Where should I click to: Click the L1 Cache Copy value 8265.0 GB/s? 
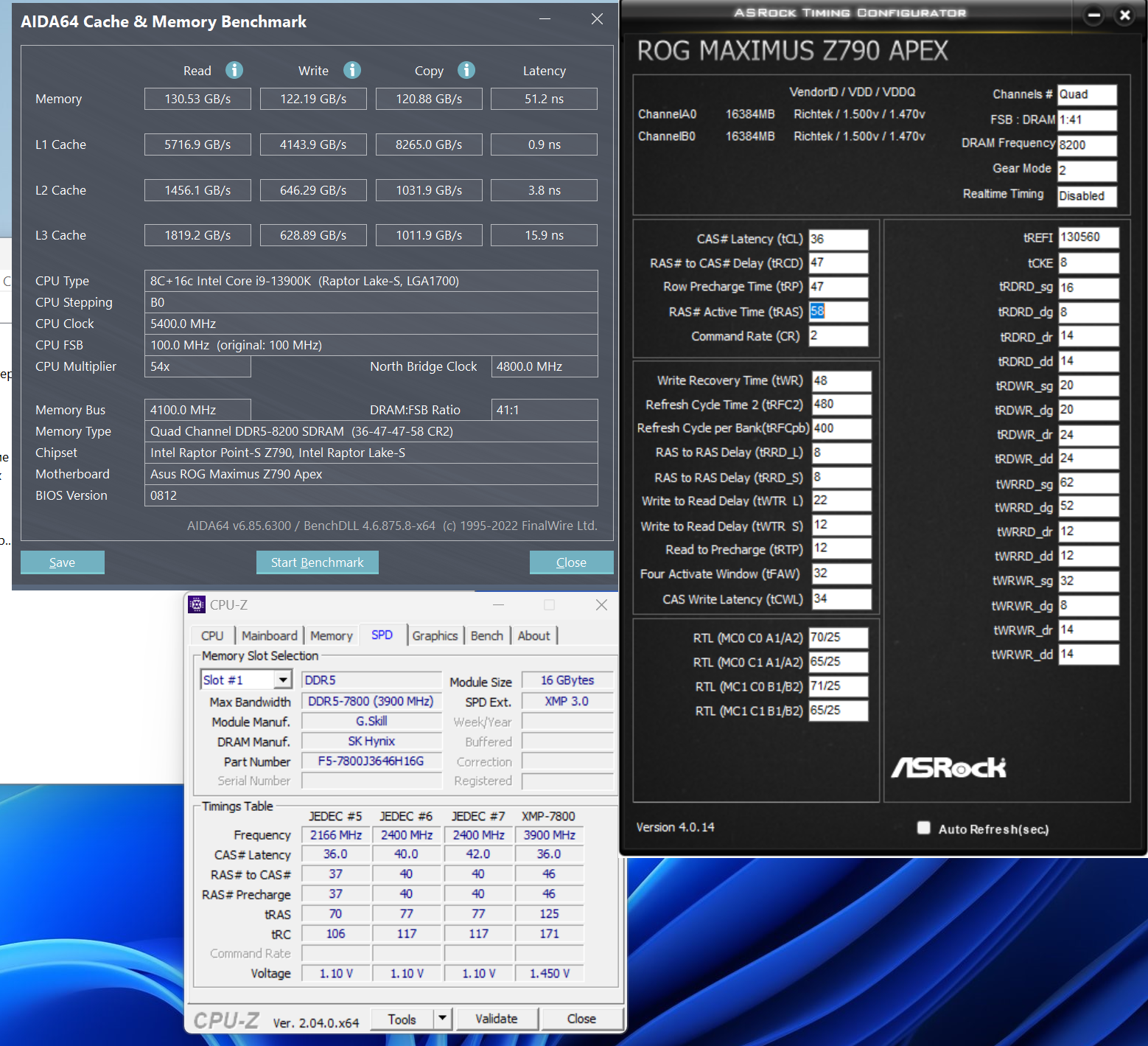click(x=429, y=144)
